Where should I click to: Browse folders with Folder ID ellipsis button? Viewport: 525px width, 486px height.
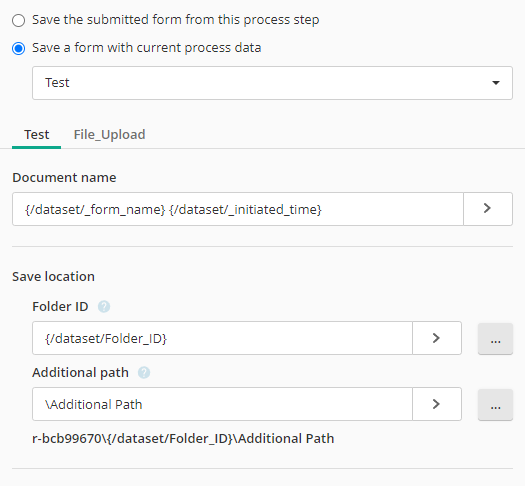coord(495,338)
